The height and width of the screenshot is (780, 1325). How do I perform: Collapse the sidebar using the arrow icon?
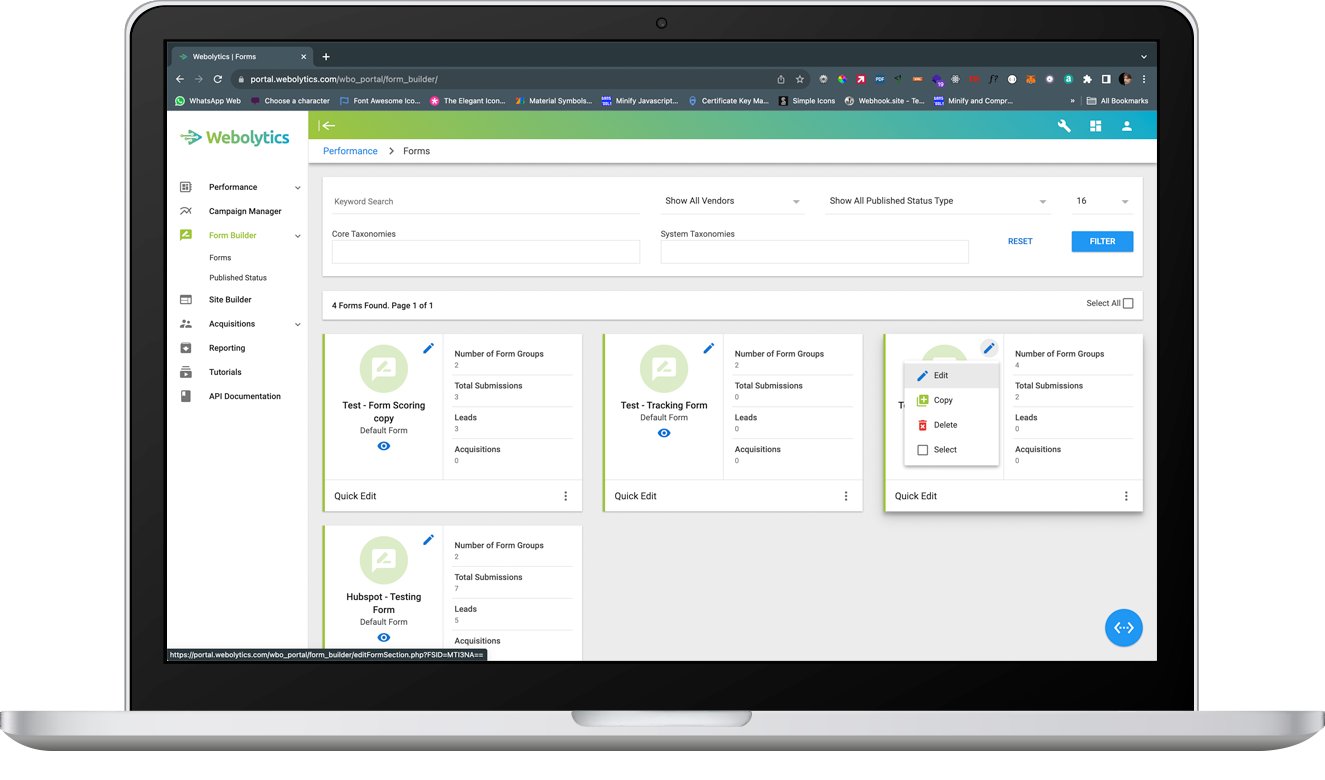pyautogui.click(x=327, y=126)
